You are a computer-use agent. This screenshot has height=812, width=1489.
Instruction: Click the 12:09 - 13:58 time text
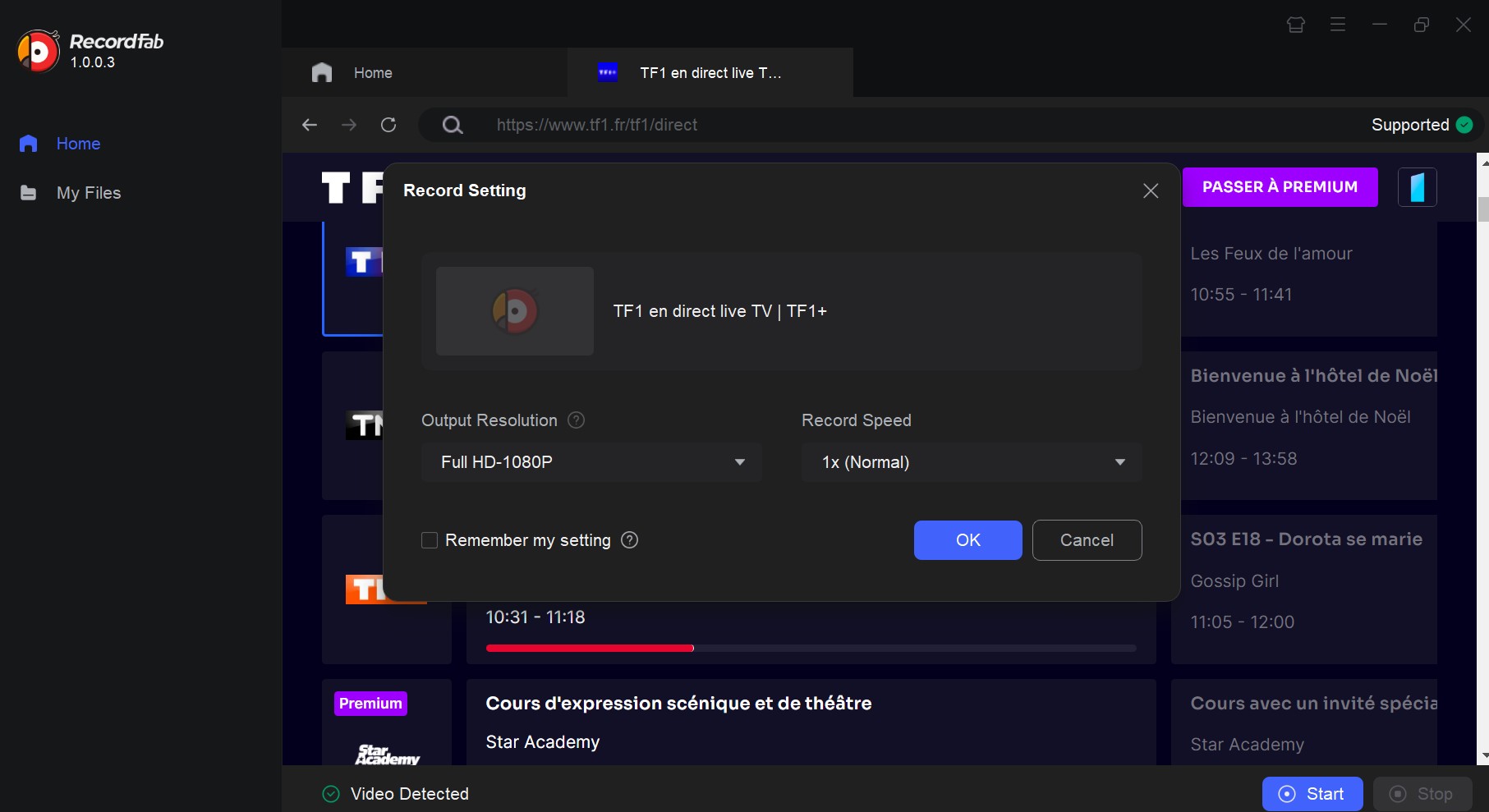[1244, 459]
